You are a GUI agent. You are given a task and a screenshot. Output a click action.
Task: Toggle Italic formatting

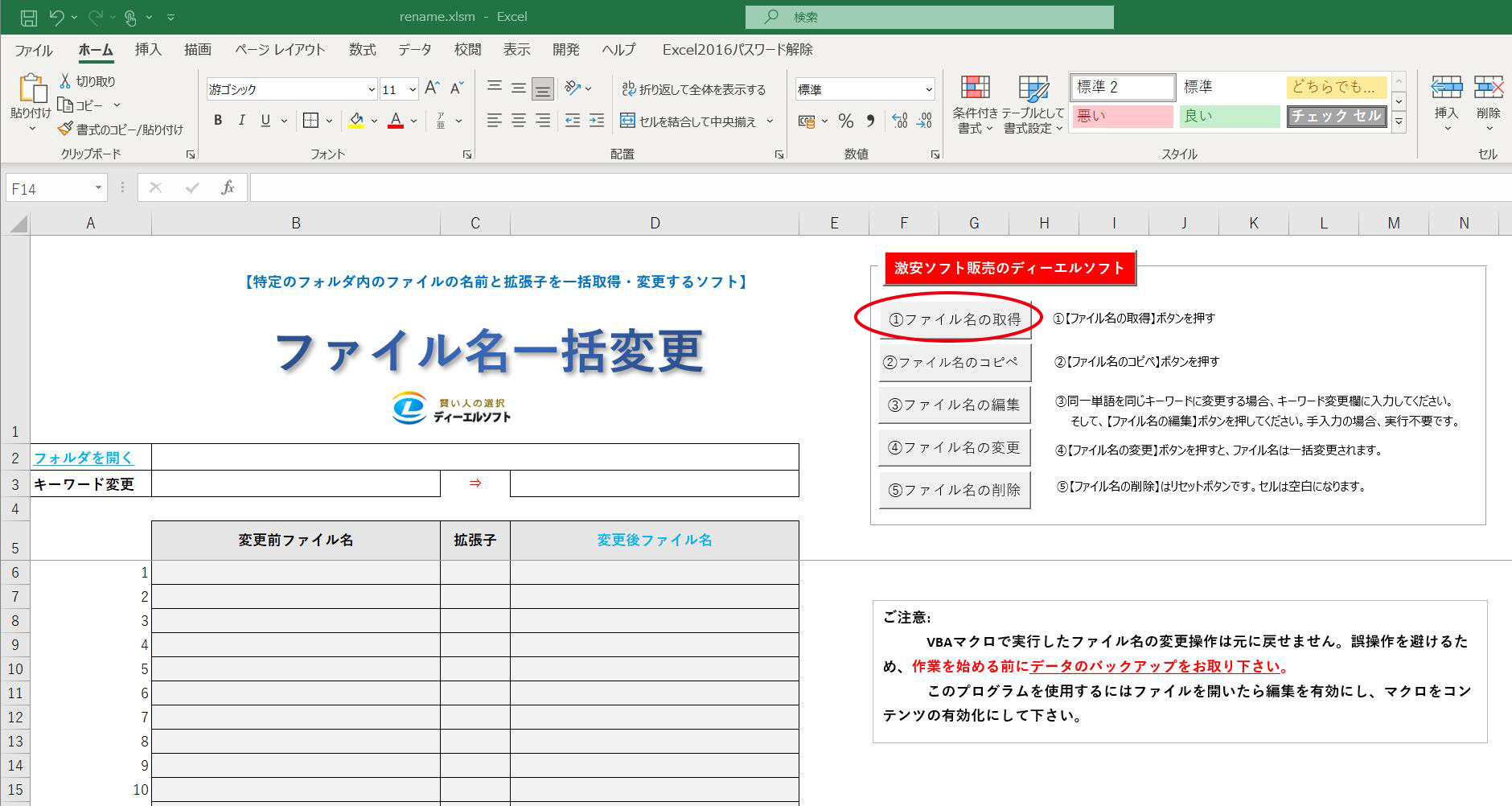coord(241,121)
